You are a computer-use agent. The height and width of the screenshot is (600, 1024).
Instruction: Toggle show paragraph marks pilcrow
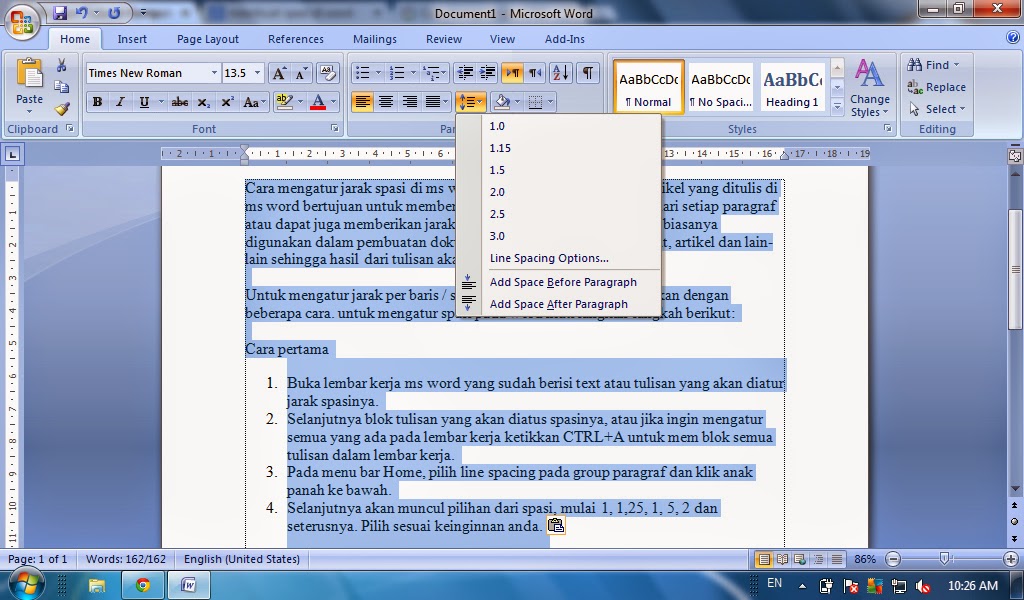(588, 72)
